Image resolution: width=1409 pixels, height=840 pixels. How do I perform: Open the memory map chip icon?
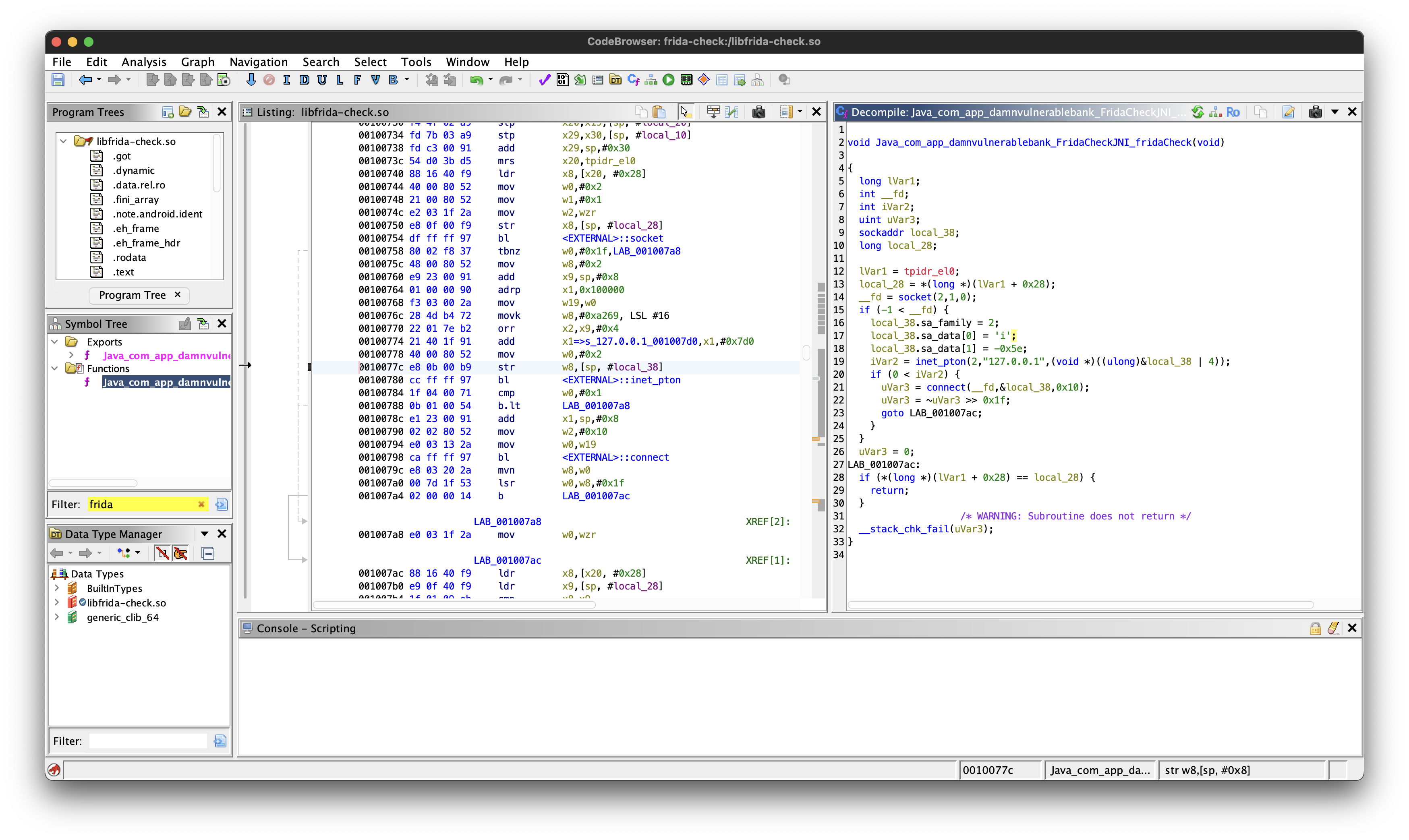click(686, 80)
